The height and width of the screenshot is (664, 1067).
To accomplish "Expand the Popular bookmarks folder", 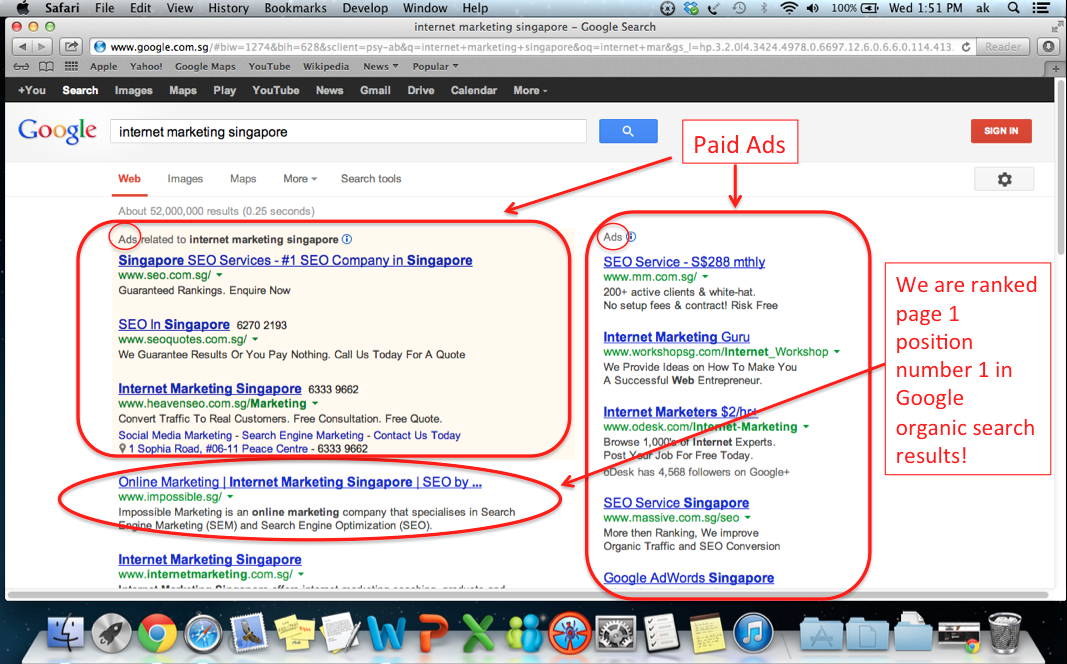I will [435, 67].
